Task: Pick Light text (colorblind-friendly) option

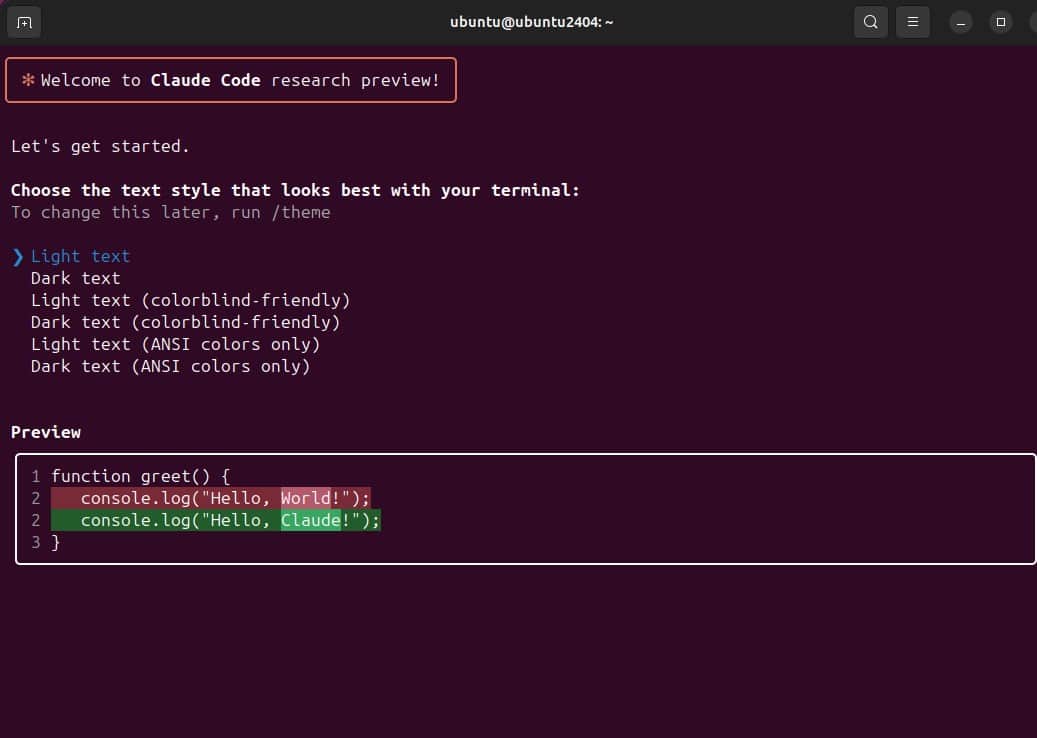Action: coord(190,300)
